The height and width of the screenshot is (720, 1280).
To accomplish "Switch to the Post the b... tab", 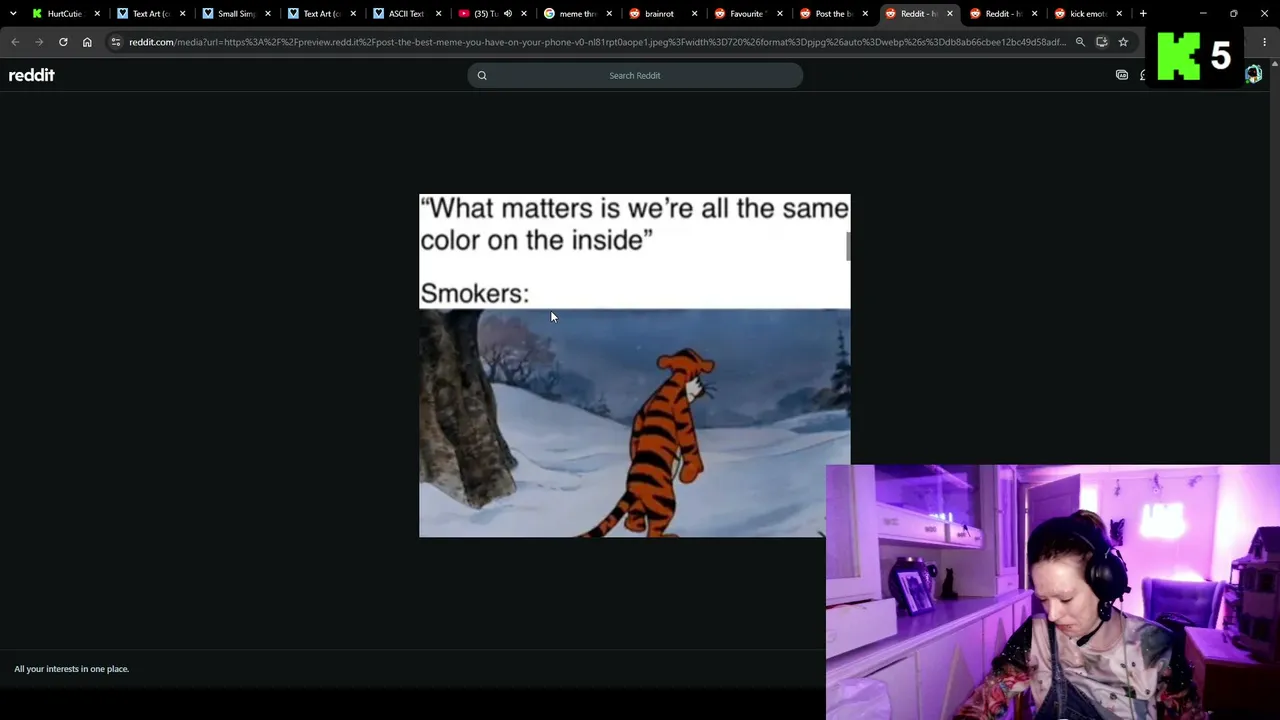I will [x=832, y=14].
